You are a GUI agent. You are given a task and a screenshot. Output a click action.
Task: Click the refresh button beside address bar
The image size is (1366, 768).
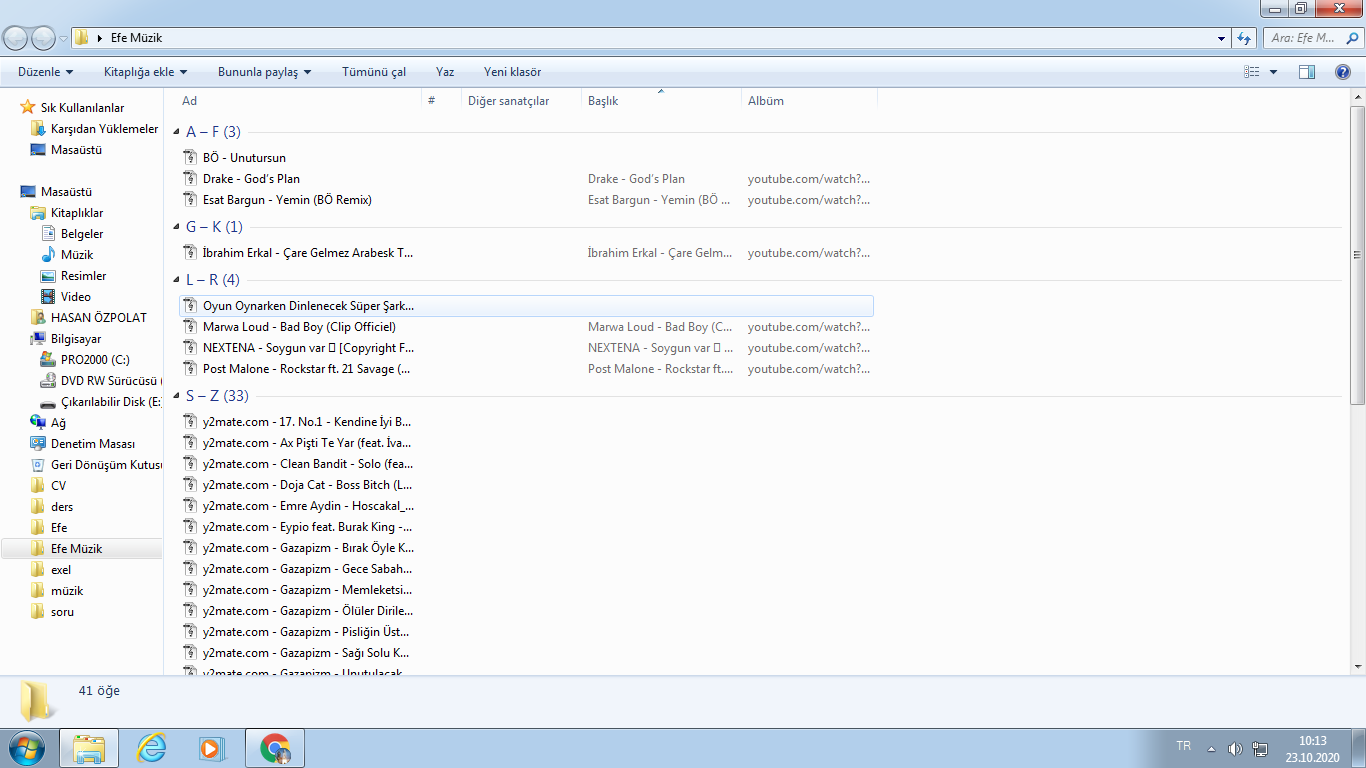(x=1244, y=38)
